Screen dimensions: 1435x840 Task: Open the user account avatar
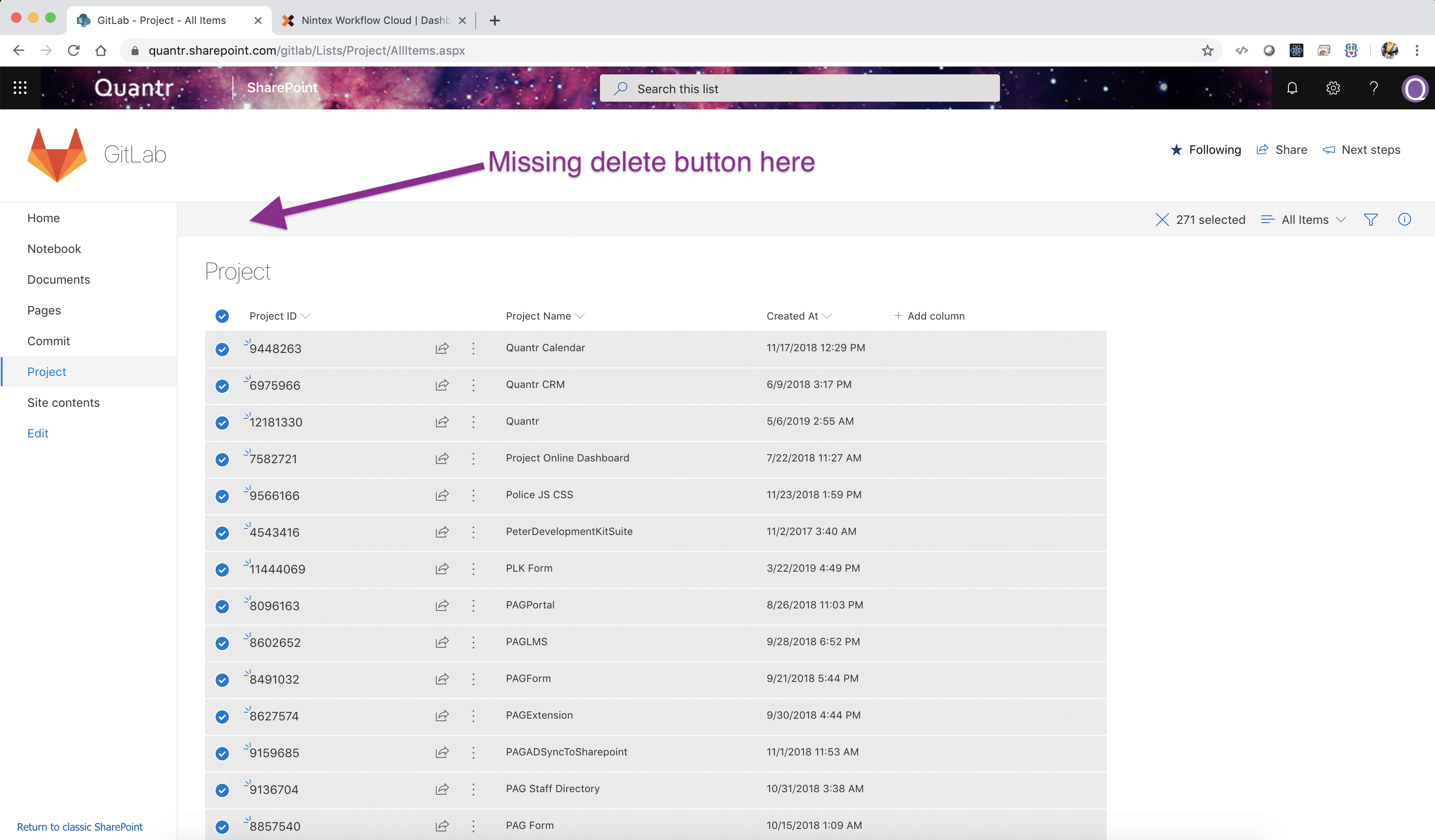tap(1414, 88)
